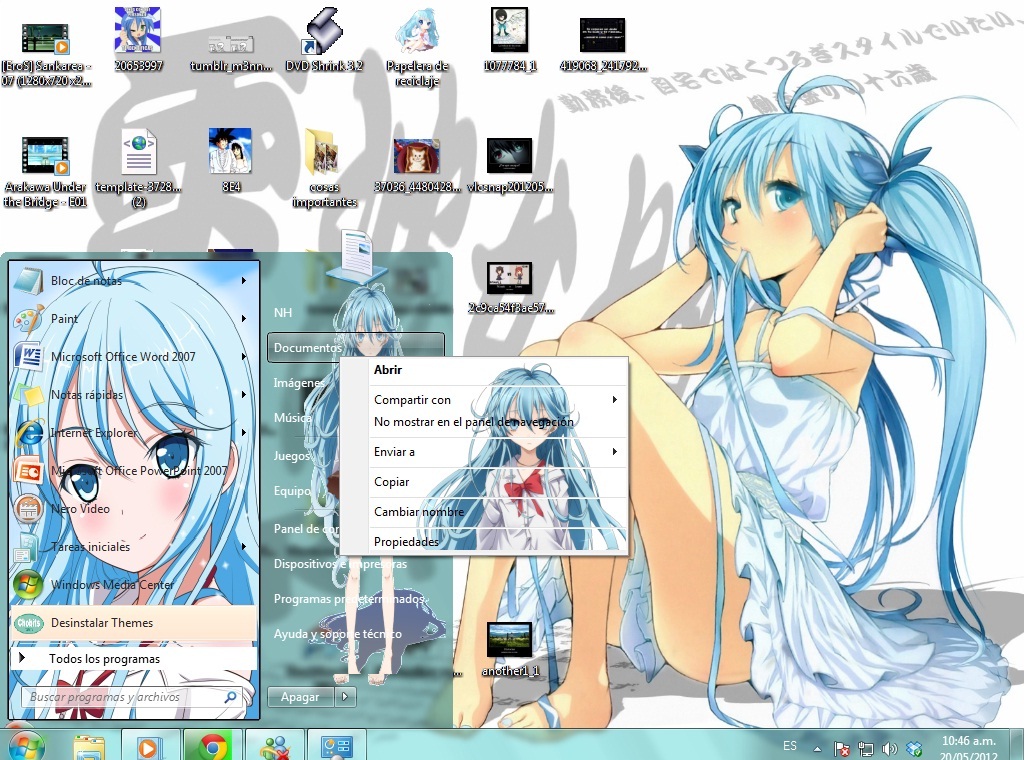
Task: Click the Dropbox tray icon
Action: pyautogui.click(x=914, y=748)
